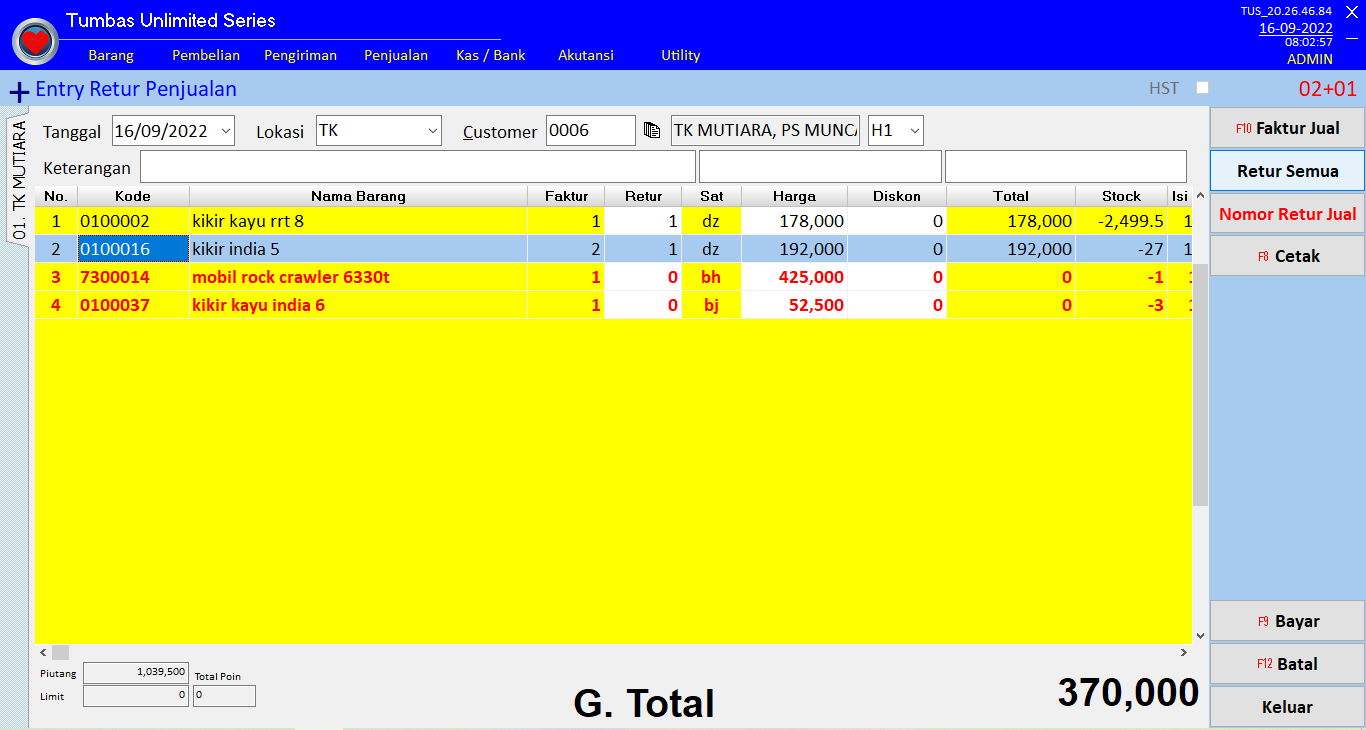The height and width of the screenshot is (730, 1366).
Task: Click the Retur cell of kikir india 5
Action: (x=643, y=249)
